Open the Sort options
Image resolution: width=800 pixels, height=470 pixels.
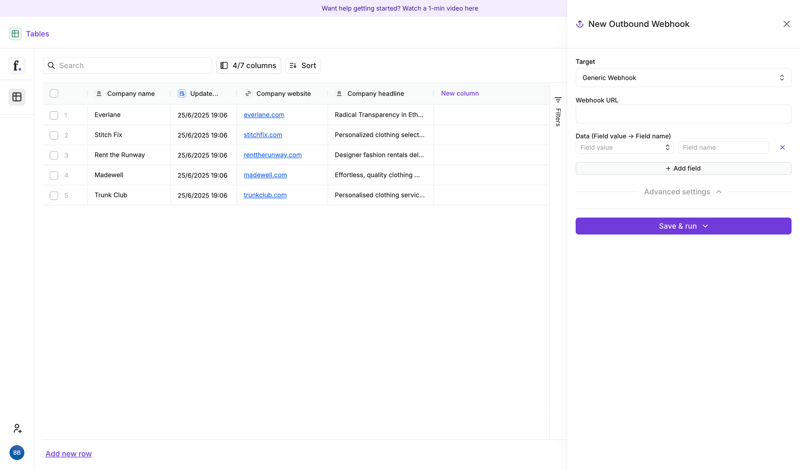coord(303,65)
